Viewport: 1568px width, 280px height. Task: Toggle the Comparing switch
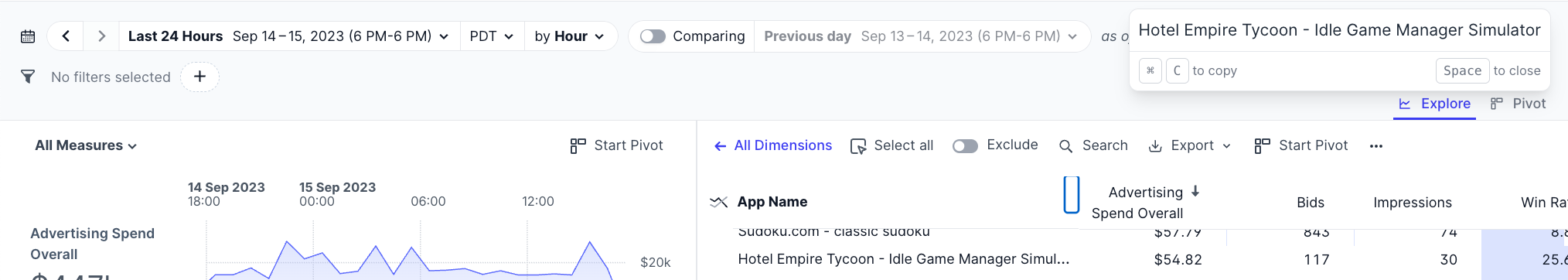[x=653, y=36]
